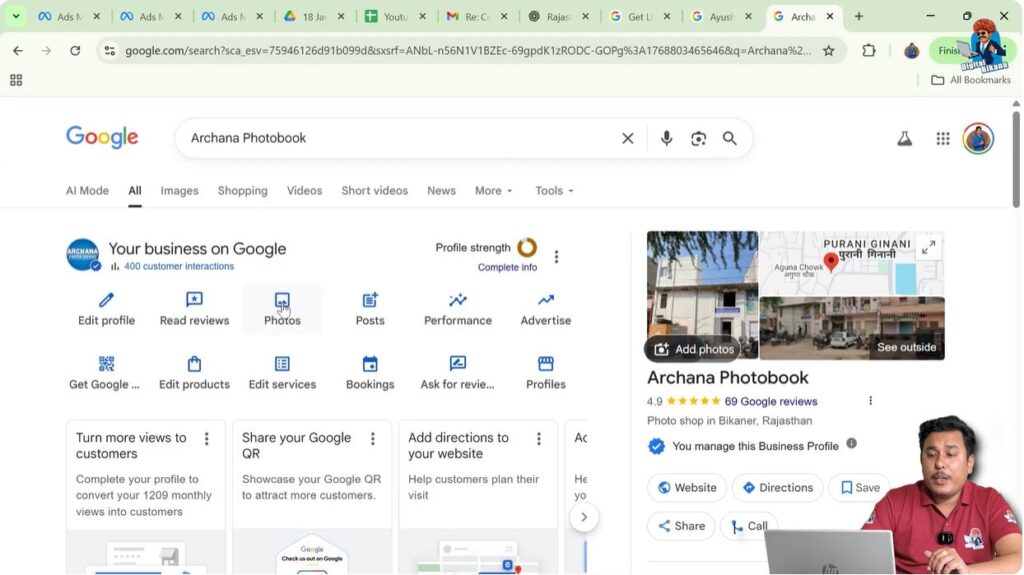Start voice search with microphone
Image resolution: width=1024 pixels, height=575 pixels.
[x=666, y=139]
